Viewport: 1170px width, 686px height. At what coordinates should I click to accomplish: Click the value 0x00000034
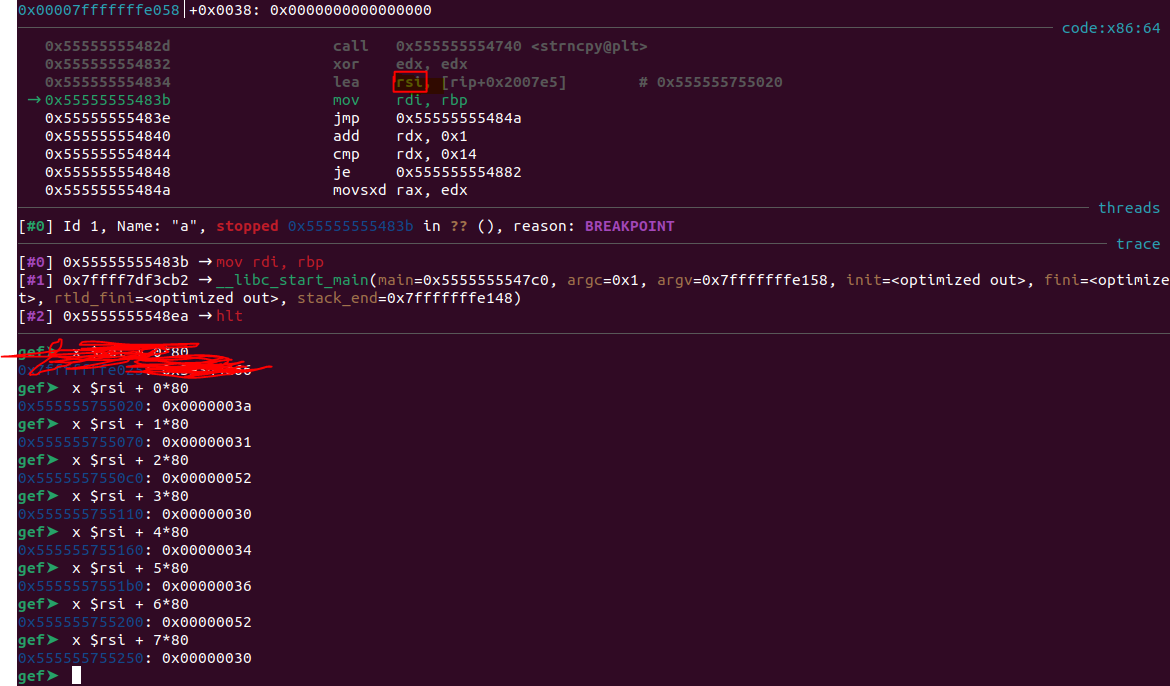(x=207, y=549)
